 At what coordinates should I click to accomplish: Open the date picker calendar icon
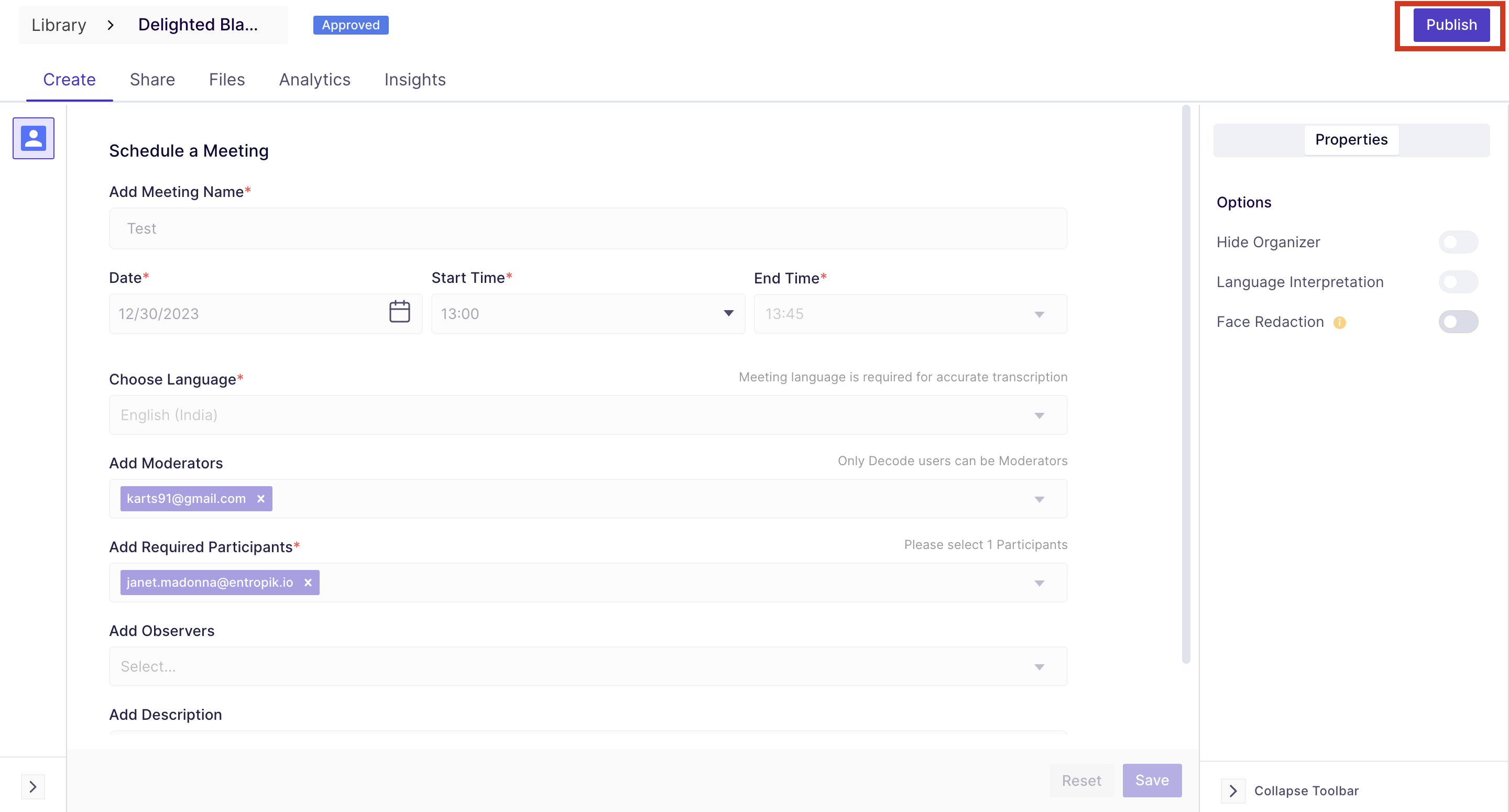(399, 312)
